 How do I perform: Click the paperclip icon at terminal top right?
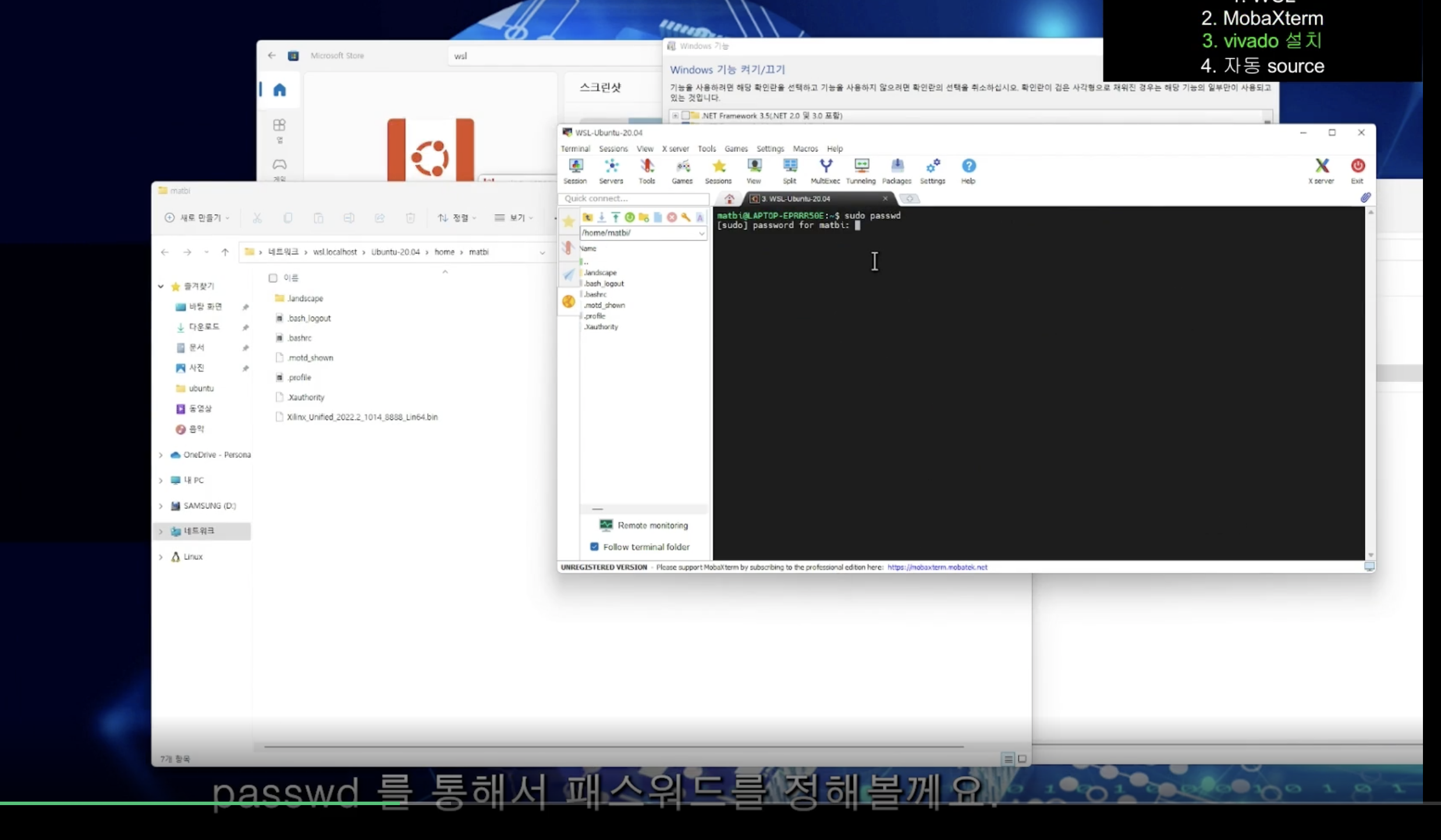point(1365,198)
